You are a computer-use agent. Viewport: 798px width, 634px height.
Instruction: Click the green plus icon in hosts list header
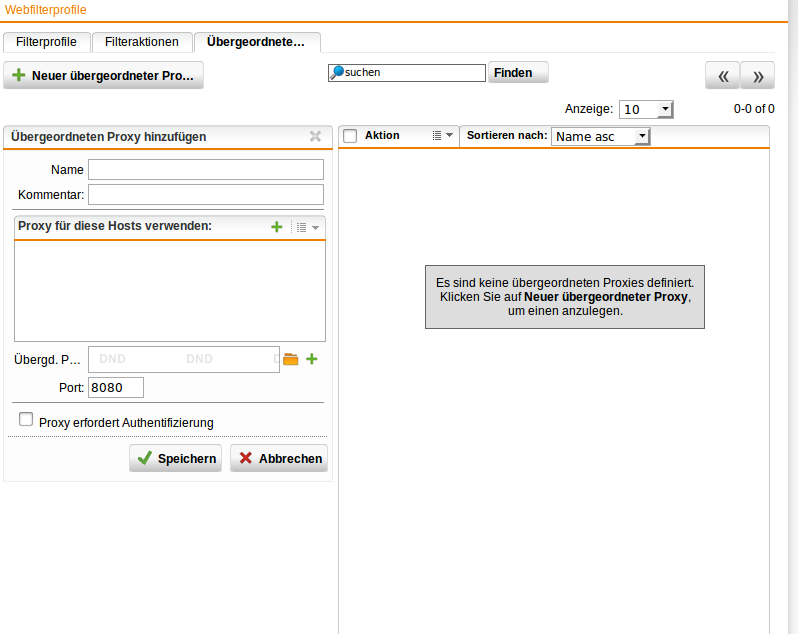277,227
